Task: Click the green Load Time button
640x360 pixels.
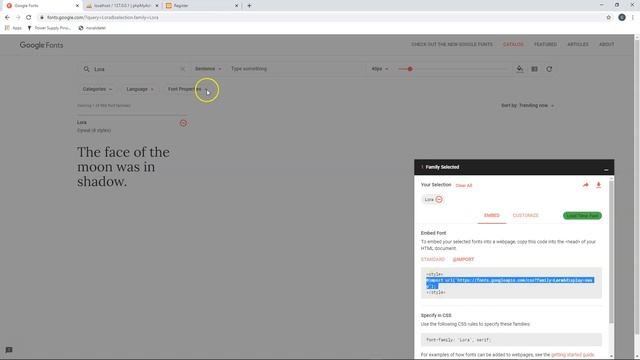Action: pos(582,216)
